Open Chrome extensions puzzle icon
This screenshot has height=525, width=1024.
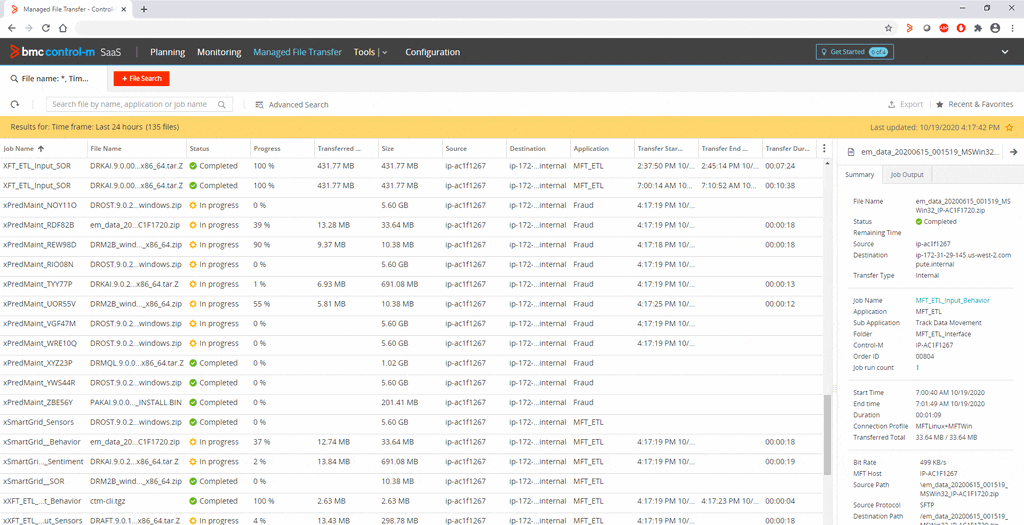coord(976,28)
